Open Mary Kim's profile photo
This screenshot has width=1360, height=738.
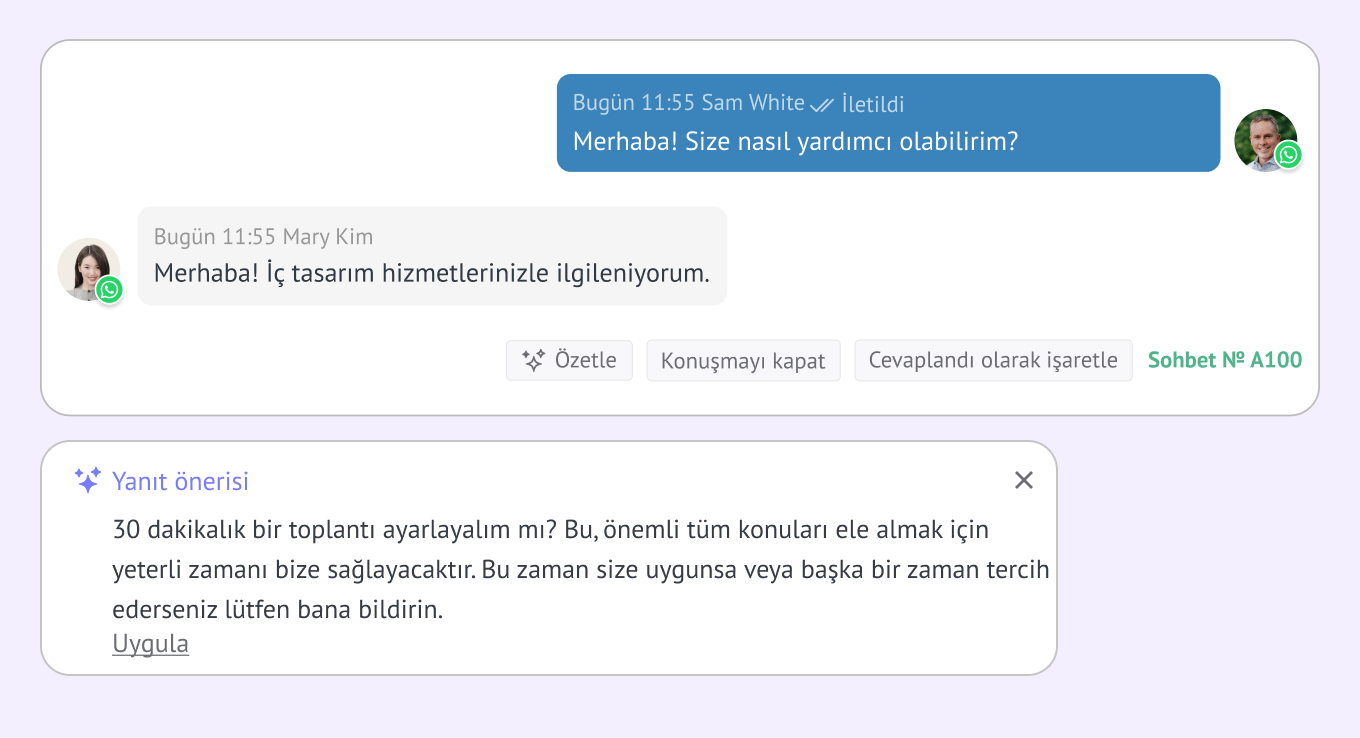tap(89, 269)
